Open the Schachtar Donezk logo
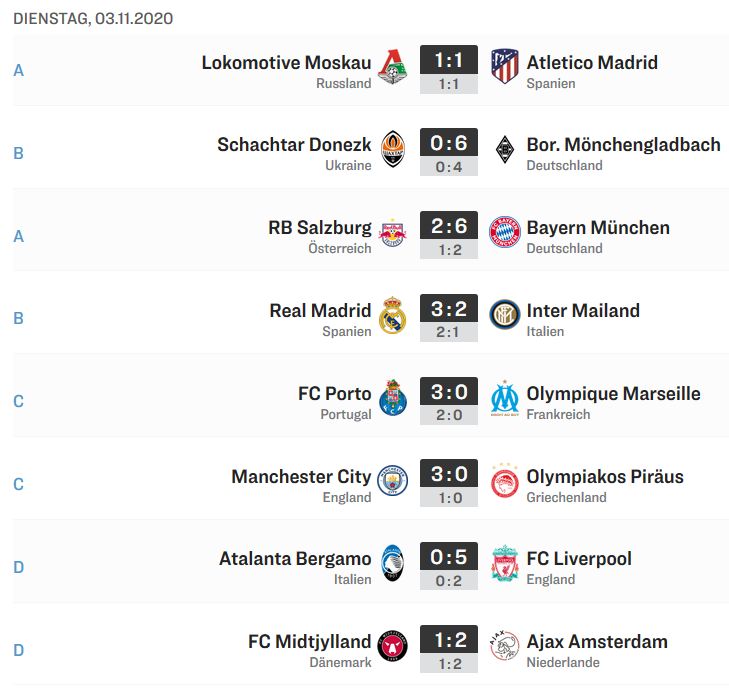 393,149
